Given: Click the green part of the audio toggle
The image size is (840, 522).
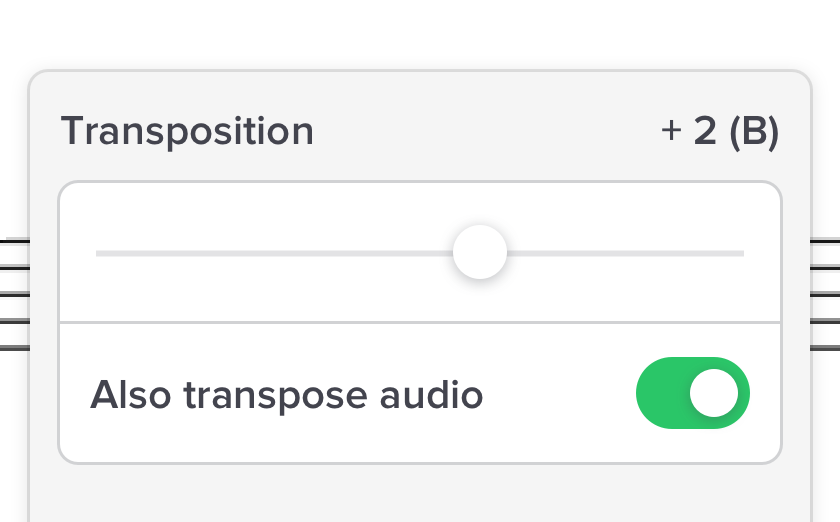Looking at the screenshot, I should coord(662,393).
